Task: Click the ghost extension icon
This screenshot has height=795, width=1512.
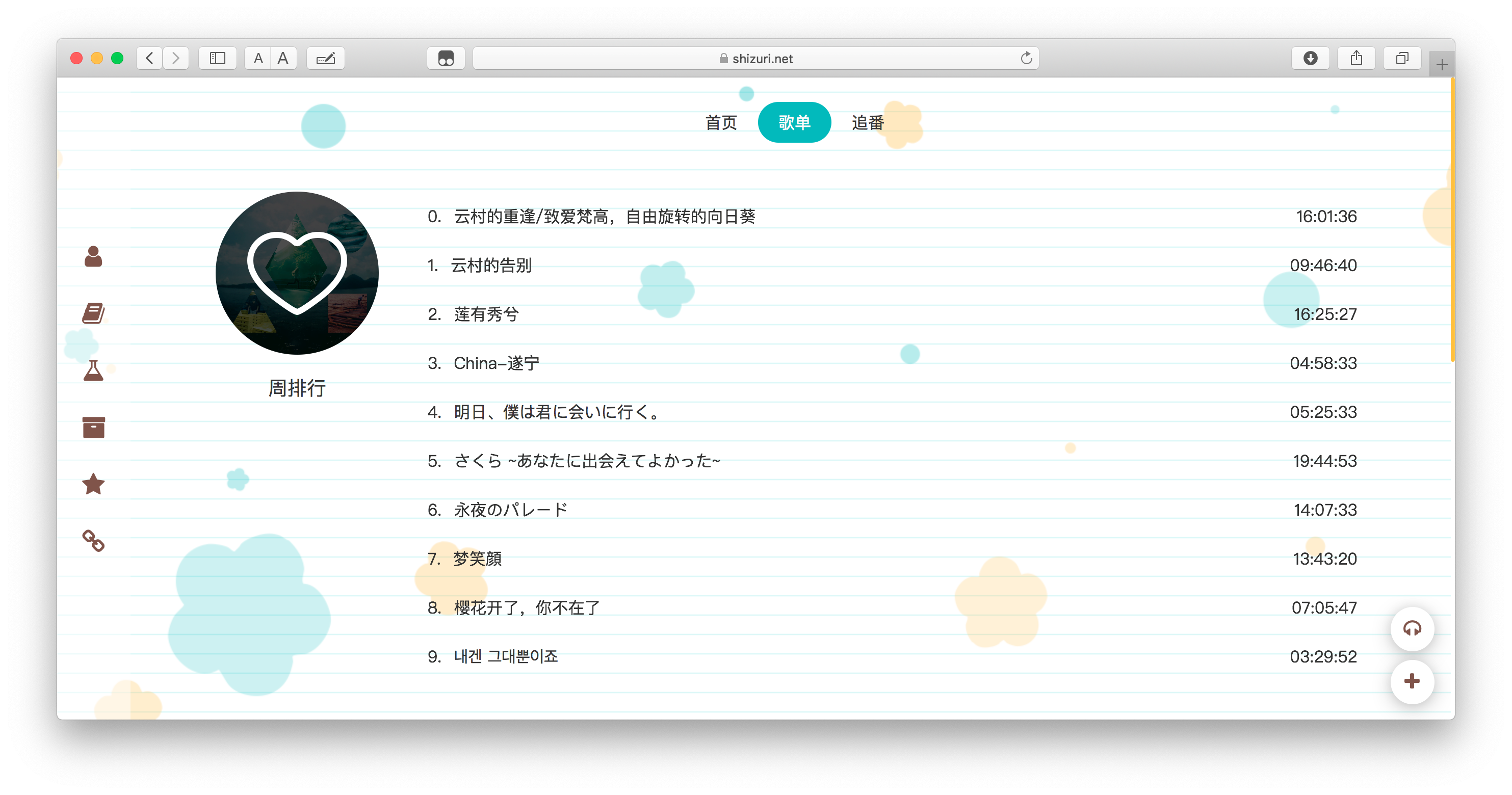Action: pyautogui.click(x=446, y=58)
